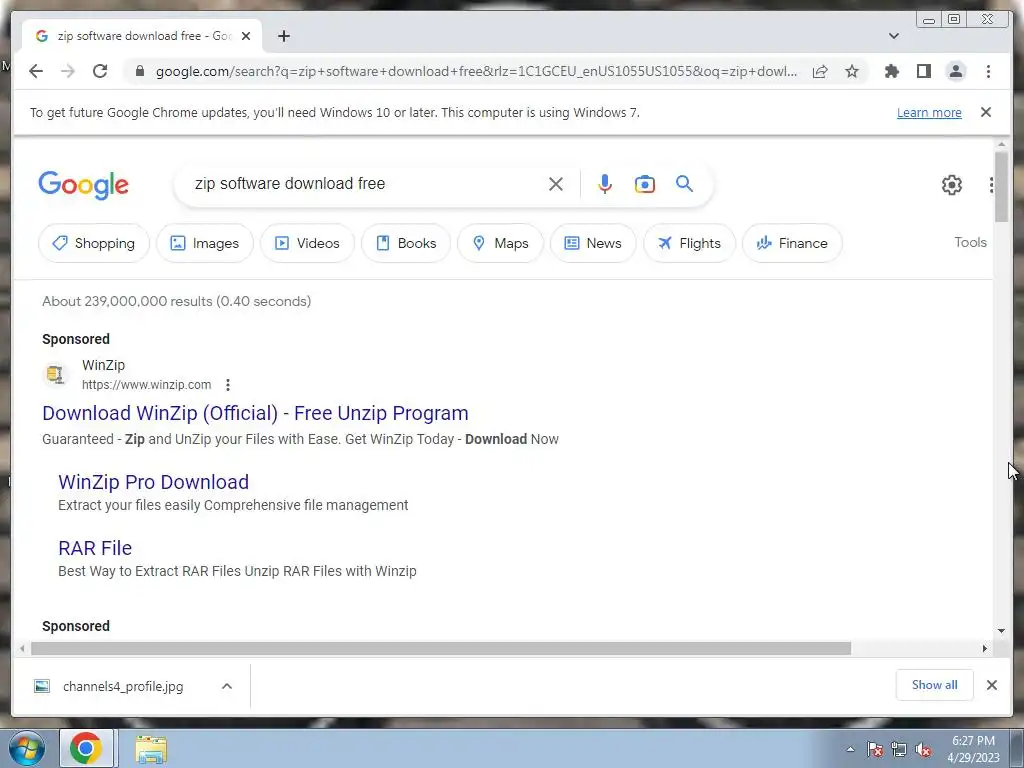The height and width of the screenshot is (768, 1024).
Task: Open the muted volume tray icon
Action: (x=923, y=750)
